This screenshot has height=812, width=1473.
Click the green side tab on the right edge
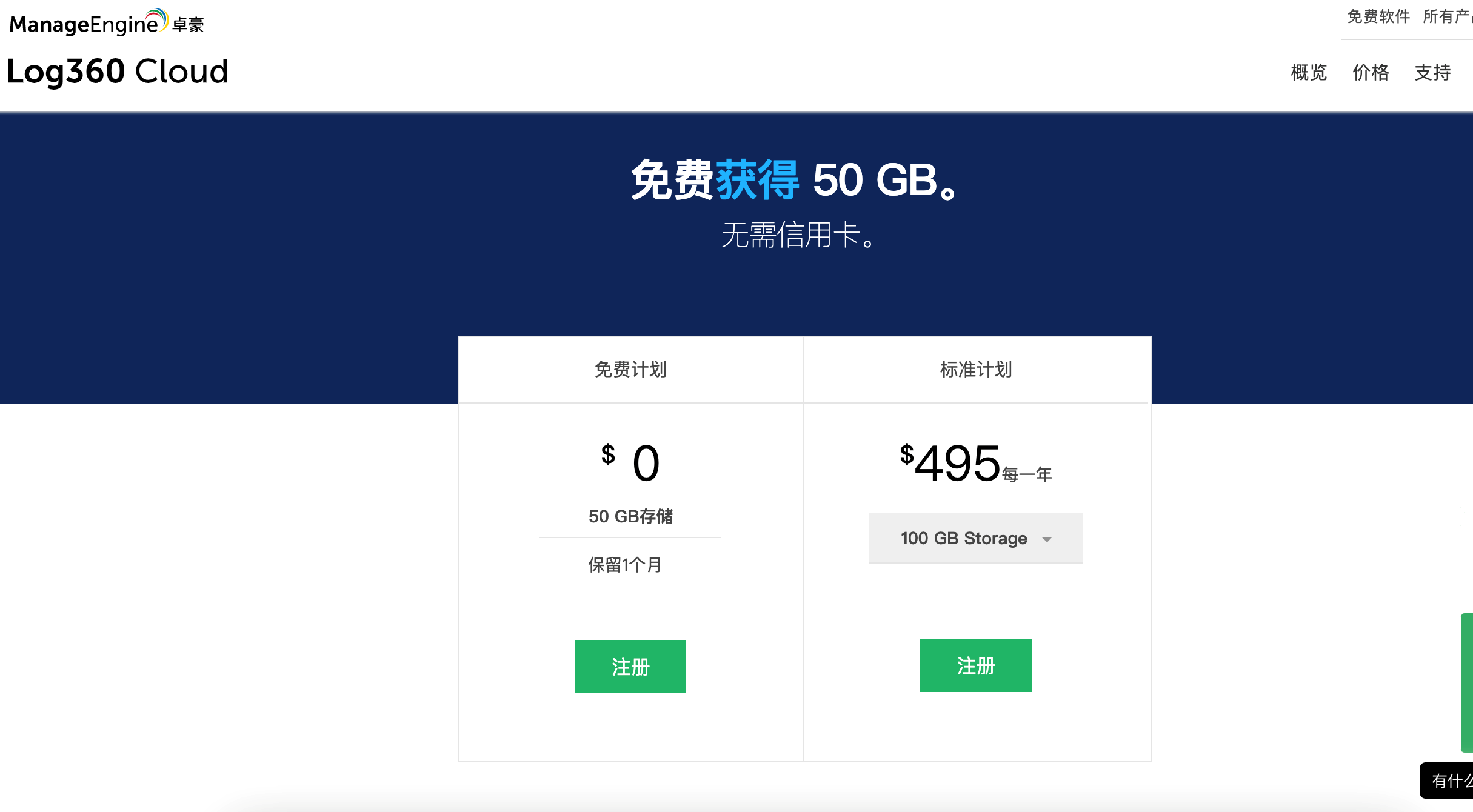click(x=1467, y=682)
